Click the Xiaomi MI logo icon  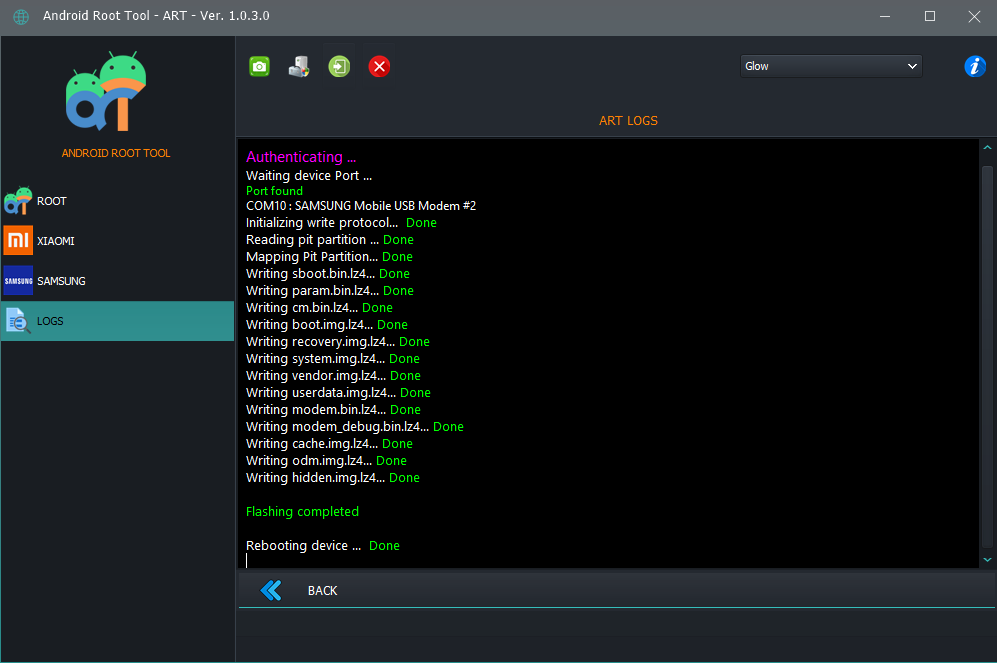[x=18, y=240]
